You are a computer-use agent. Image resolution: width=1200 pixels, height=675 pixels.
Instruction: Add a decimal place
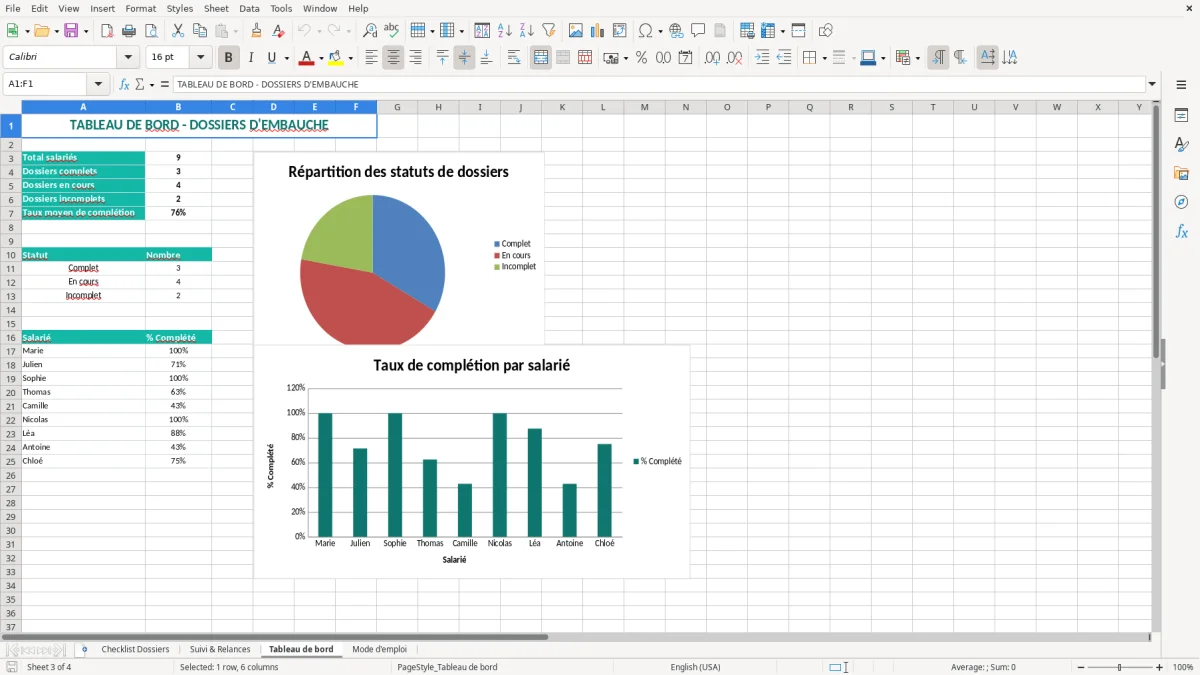[x=712, y=58]
